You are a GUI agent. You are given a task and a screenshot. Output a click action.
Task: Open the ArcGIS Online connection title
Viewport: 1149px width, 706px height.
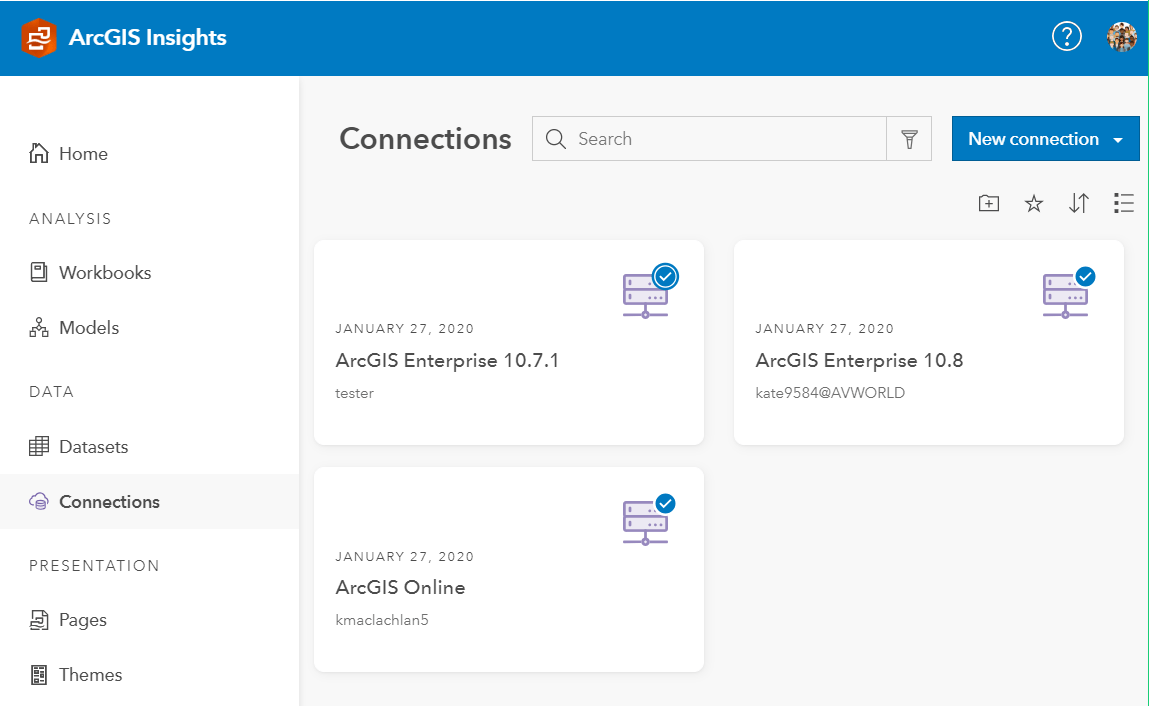(x=400, y=587)
